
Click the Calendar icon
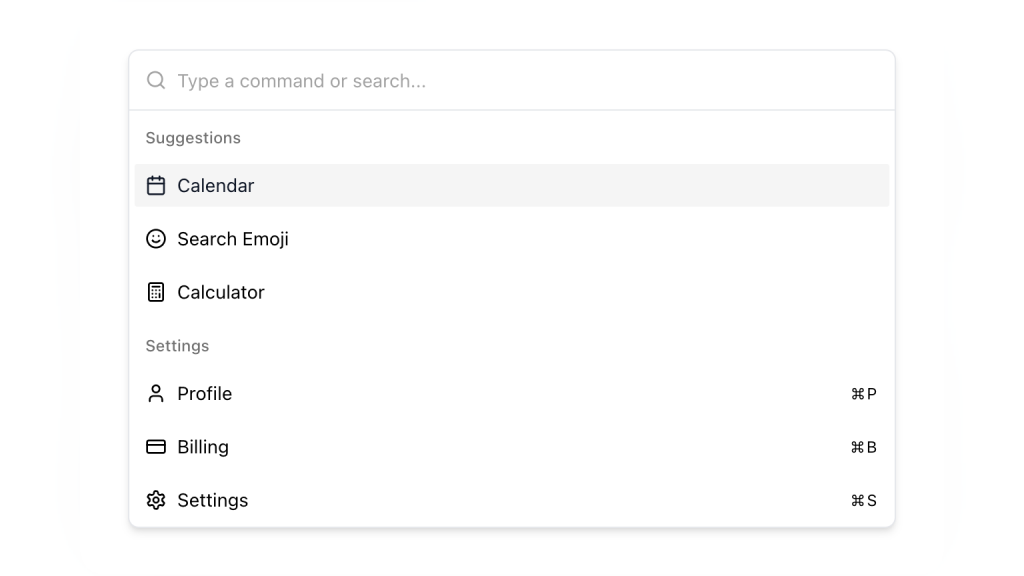pos(156,186)
